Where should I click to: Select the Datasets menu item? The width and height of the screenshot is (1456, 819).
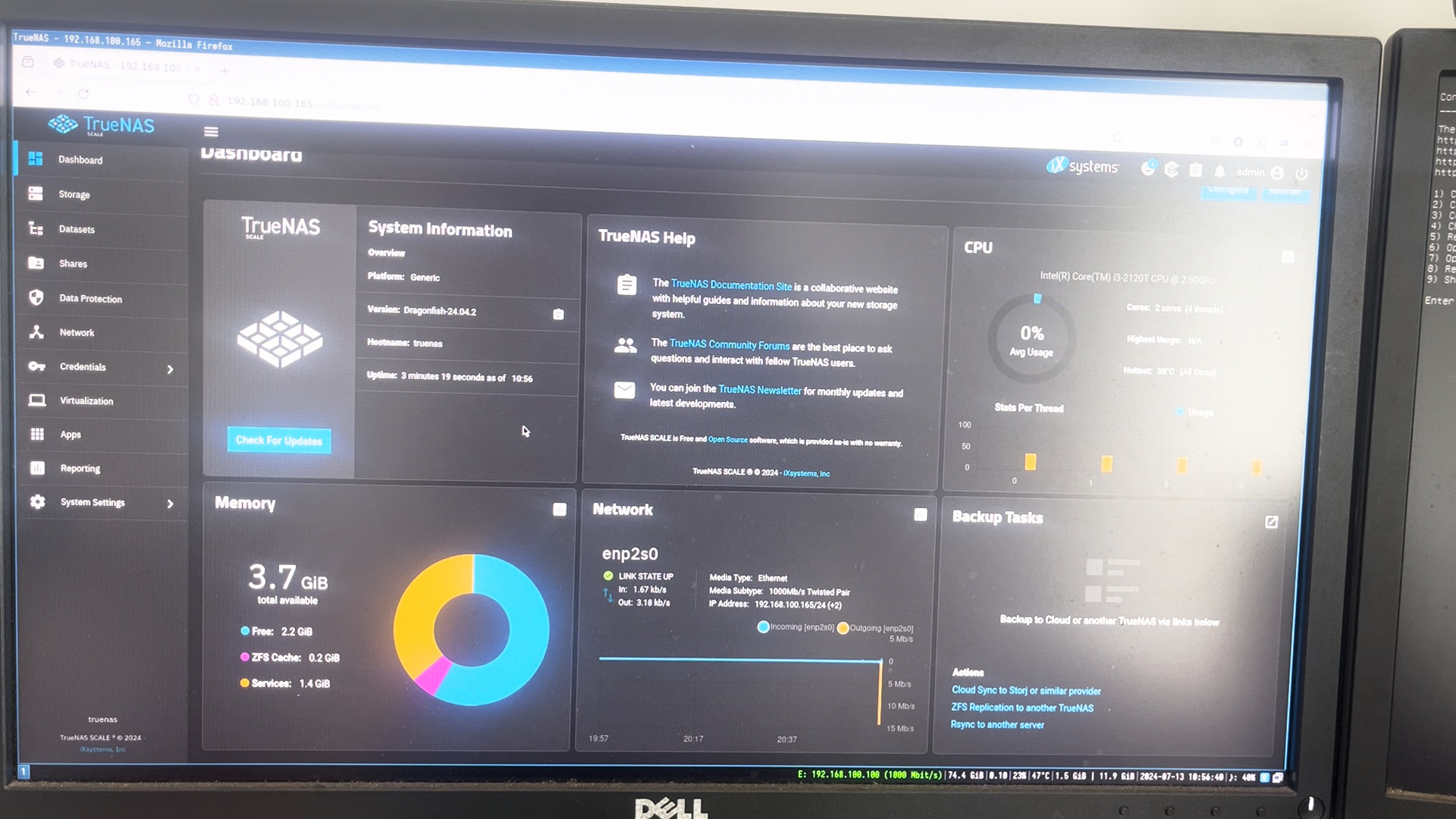click(x=77, y=228)
